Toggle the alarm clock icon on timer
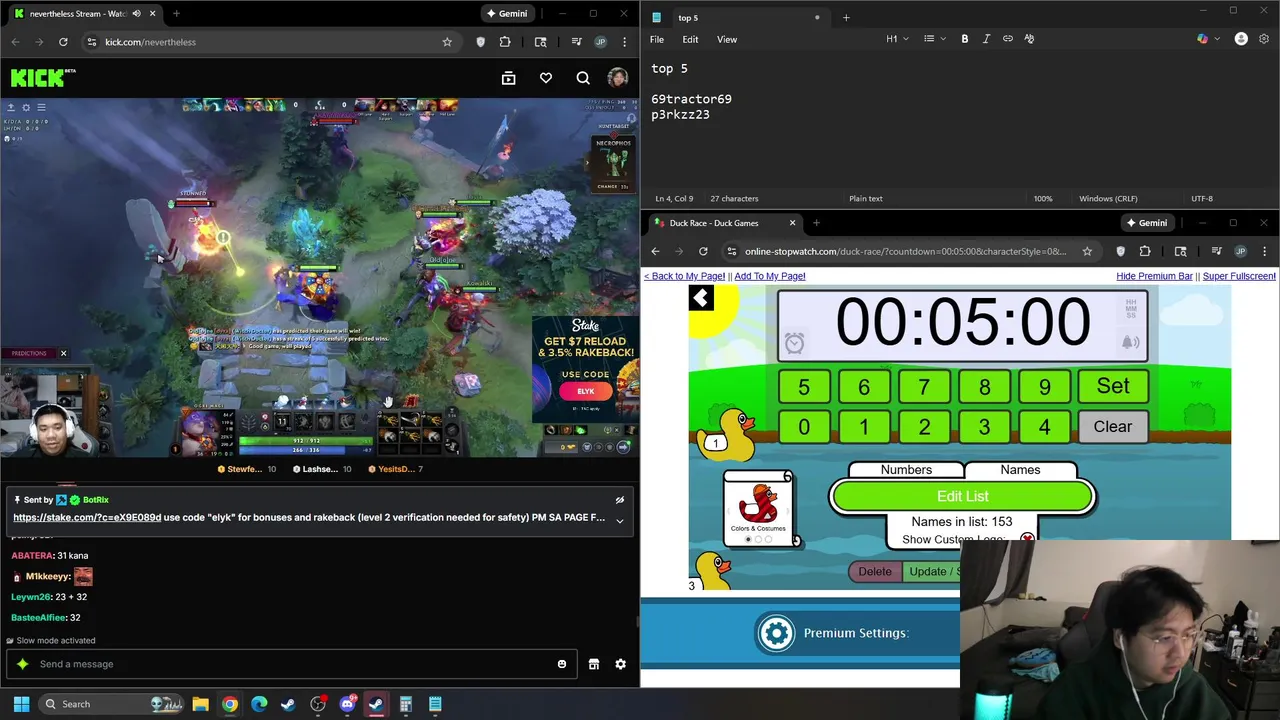The height and width of the screenshot is (720, 1280). (794, 343)
